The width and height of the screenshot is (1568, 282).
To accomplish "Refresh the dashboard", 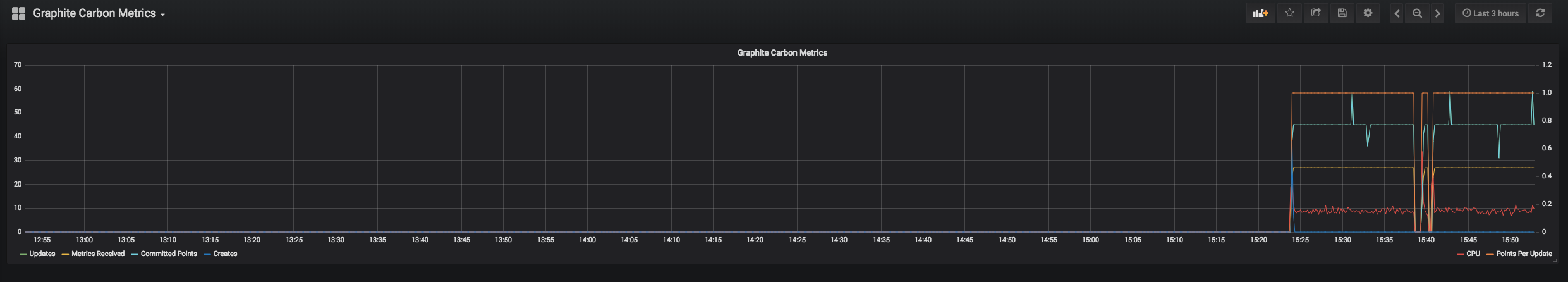I will (x=1540, y=13).
